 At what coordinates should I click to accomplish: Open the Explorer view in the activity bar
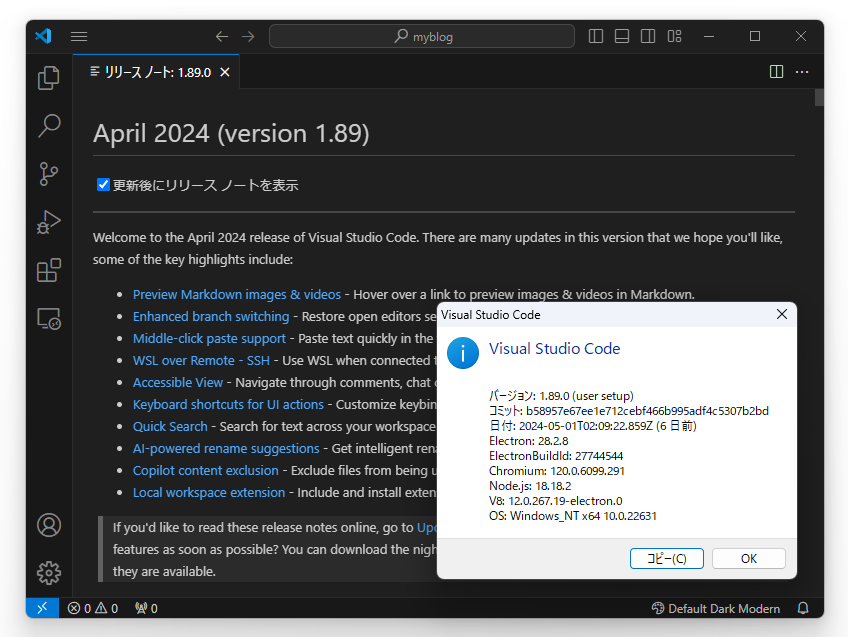[48, 78]
